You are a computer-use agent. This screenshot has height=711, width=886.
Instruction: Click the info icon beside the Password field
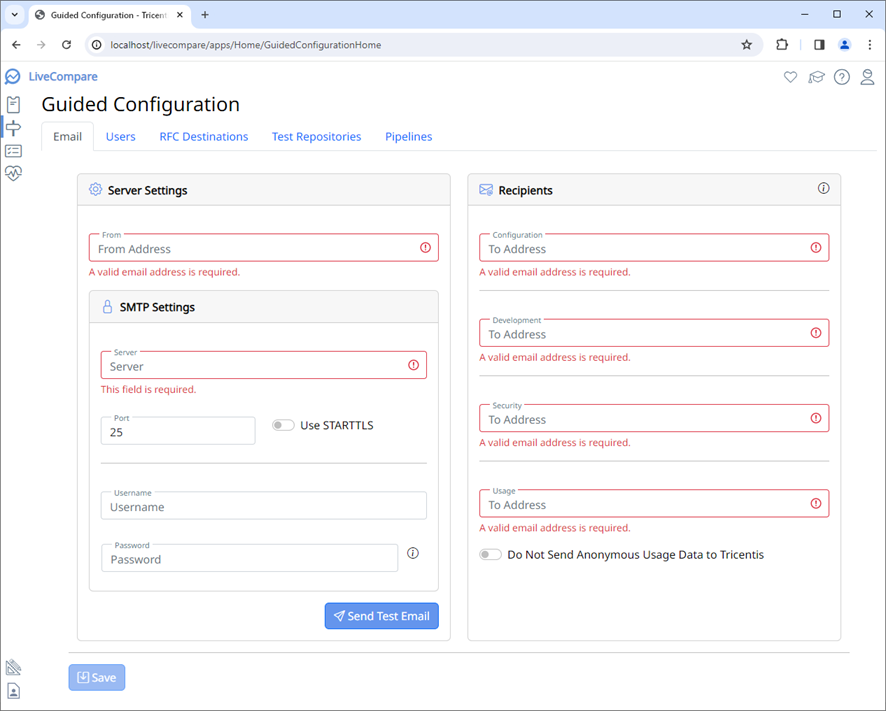(x=413, y=552)
